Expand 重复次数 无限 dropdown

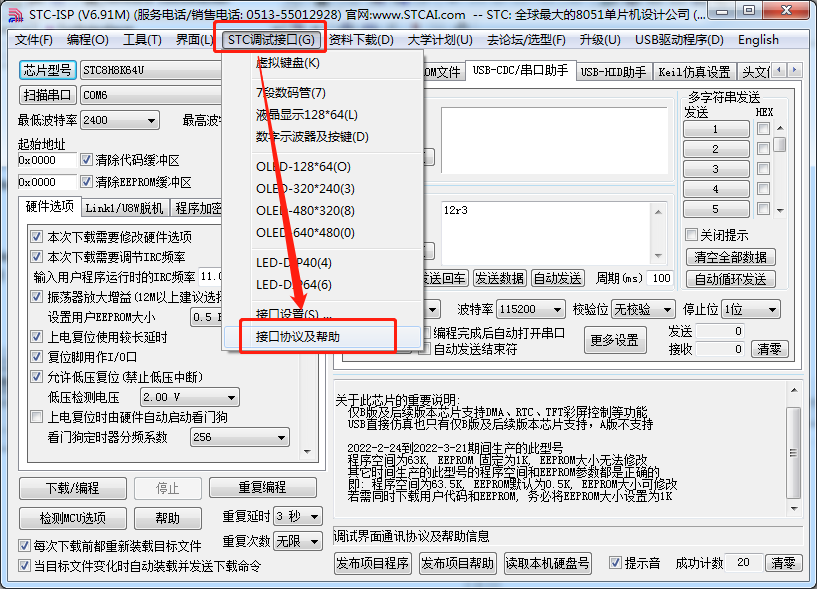point(298,542)
